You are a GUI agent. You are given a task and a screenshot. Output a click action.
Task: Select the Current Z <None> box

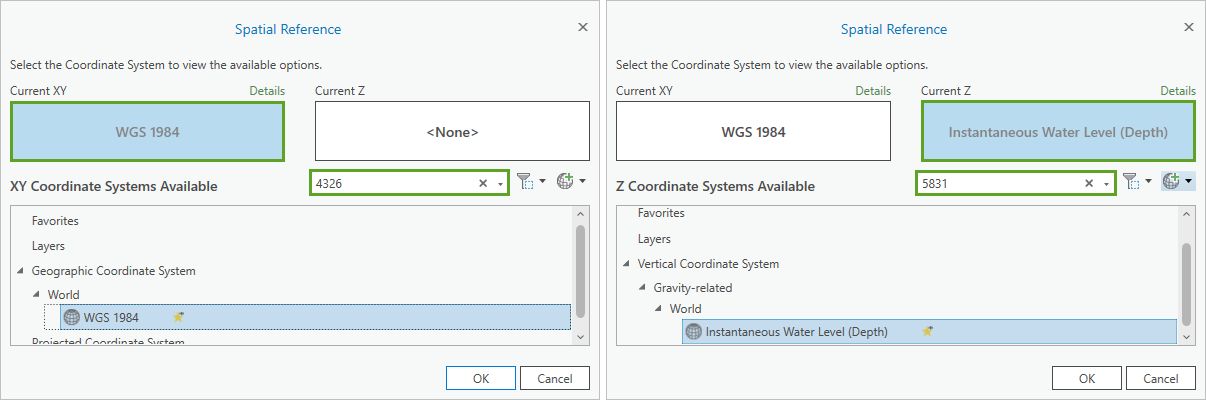(452, 131)
